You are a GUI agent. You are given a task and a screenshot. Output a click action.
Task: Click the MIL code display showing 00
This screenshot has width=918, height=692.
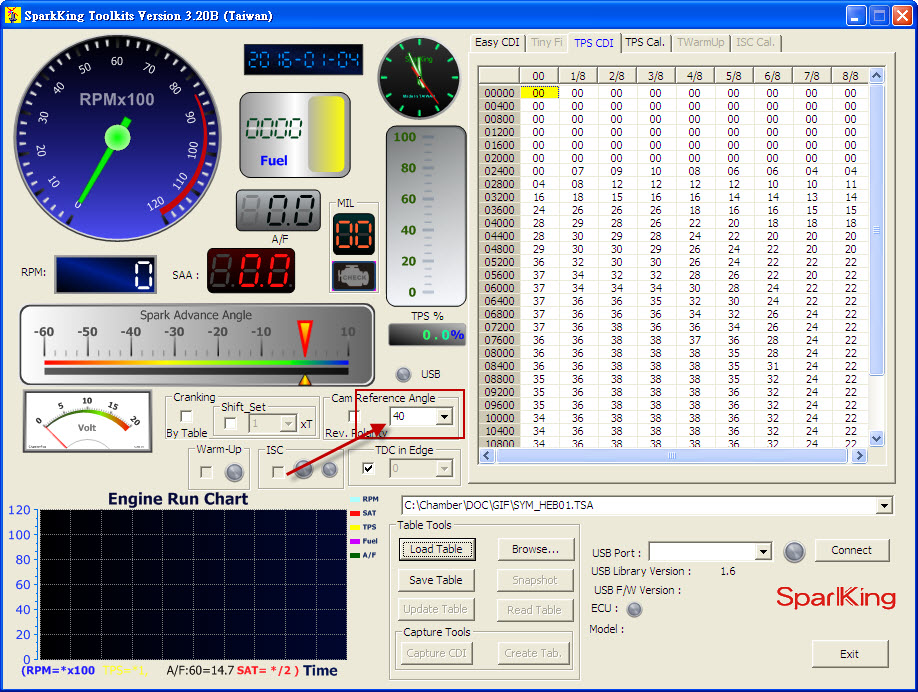[354, 234]
